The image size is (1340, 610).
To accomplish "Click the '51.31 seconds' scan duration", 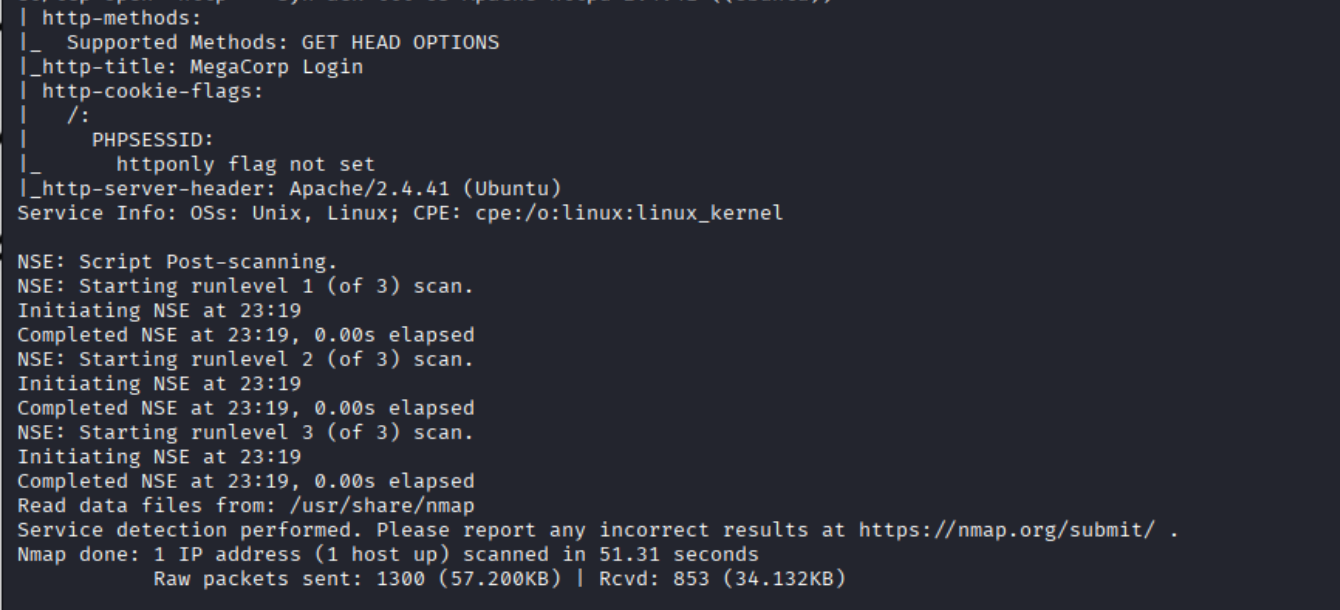I will tap(679, 554).
